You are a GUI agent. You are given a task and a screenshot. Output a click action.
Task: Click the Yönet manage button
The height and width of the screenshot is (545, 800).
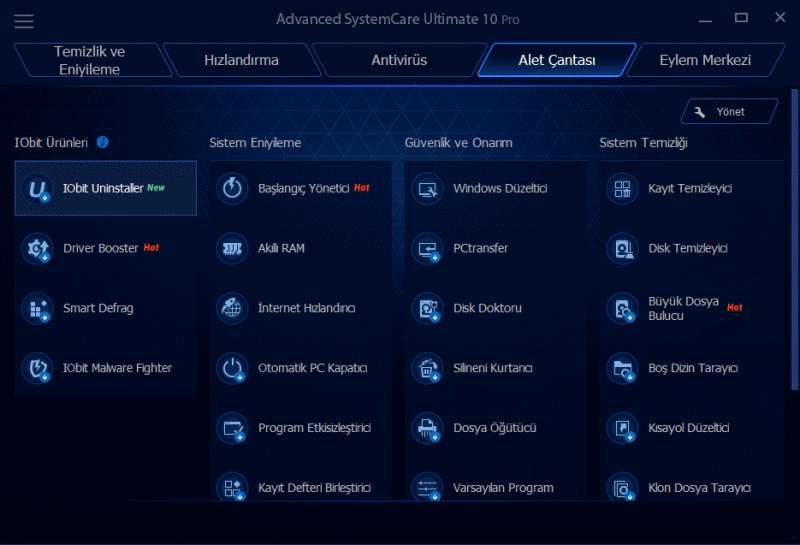(729, 112)
